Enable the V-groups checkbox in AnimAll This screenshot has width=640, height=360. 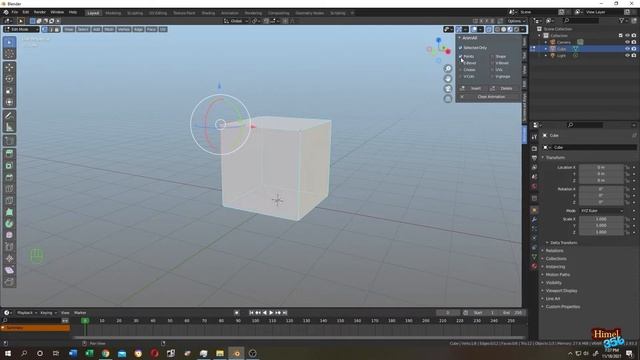pos(492,76)
